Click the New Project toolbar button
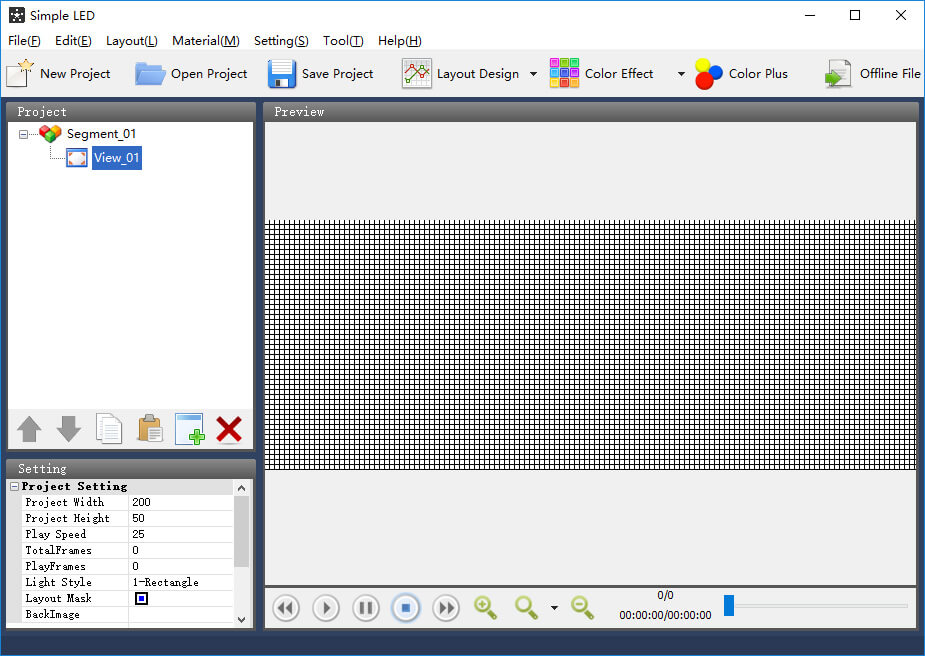Viewport: 925px width, 656px height. [x=58, y=74]
